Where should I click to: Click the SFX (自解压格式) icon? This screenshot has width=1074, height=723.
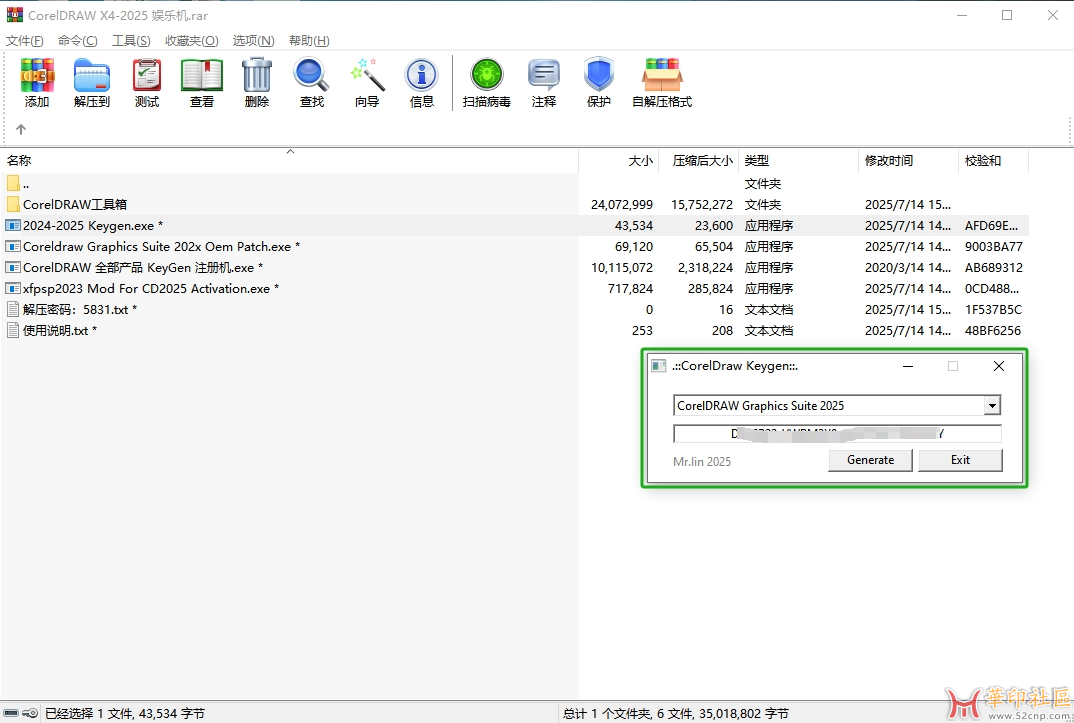(x=662, y=75)
